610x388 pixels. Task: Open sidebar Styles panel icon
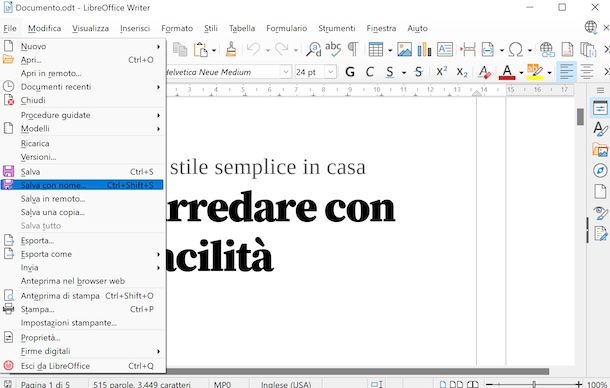point(600,129)
